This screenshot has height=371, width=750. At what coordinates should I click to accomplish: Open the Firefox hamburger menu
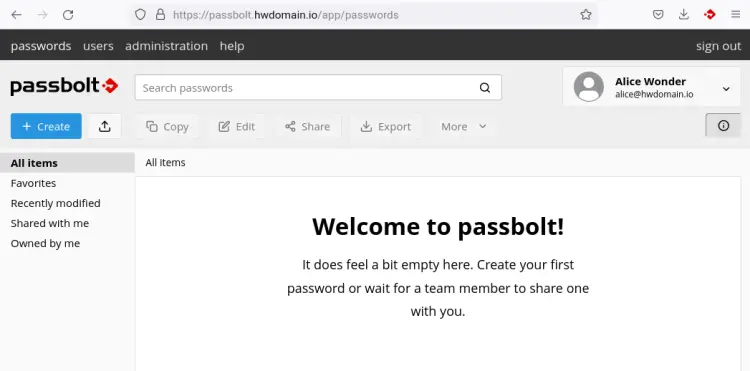pyautogui.click(x=736, y=15)
